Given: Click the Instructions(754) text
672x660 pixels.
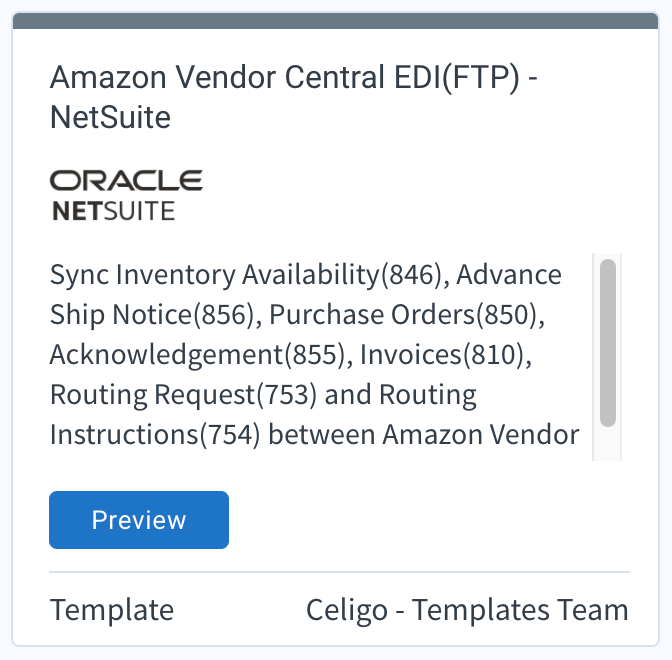Looking at the screenshot, I should click(x=155, y=435).
